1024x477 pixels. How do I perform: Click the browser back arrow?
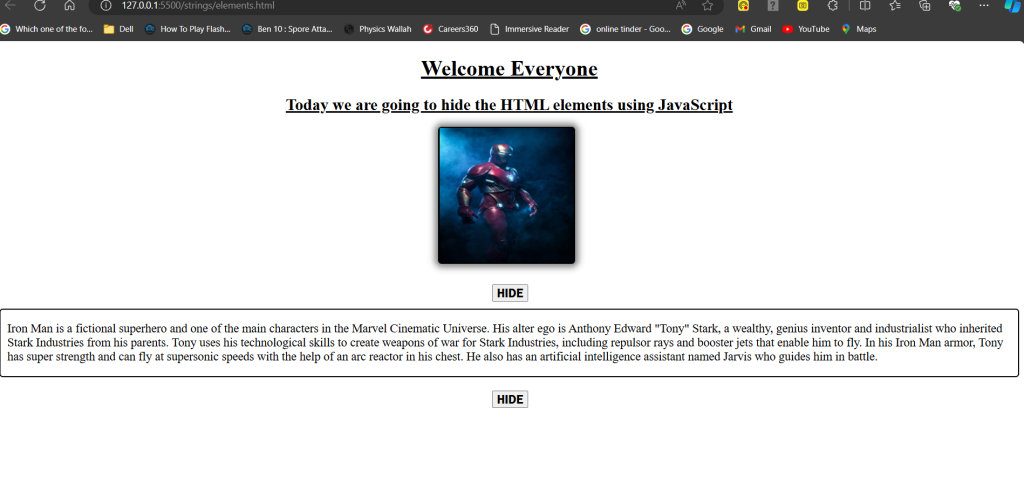pos(10,5)
